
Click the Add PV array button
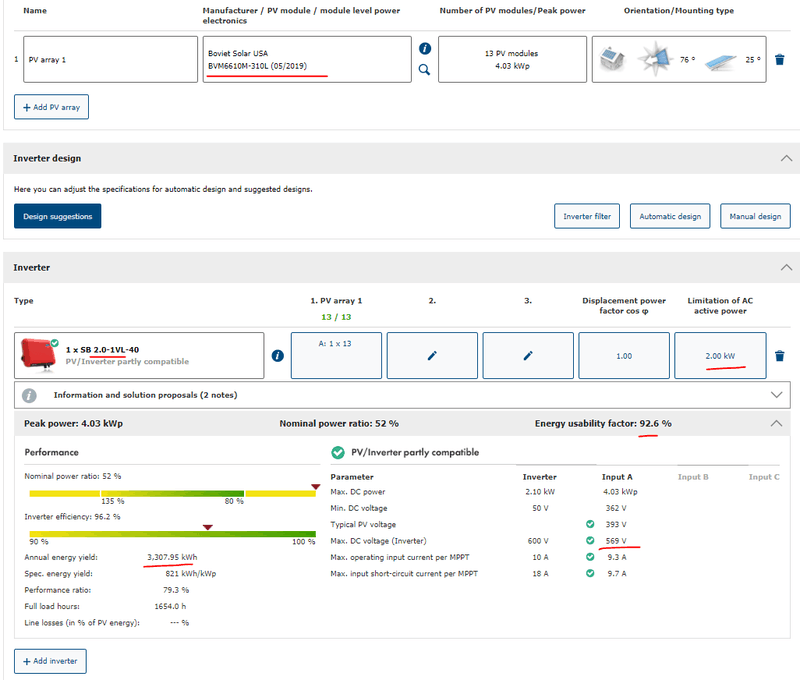point(52,107)
